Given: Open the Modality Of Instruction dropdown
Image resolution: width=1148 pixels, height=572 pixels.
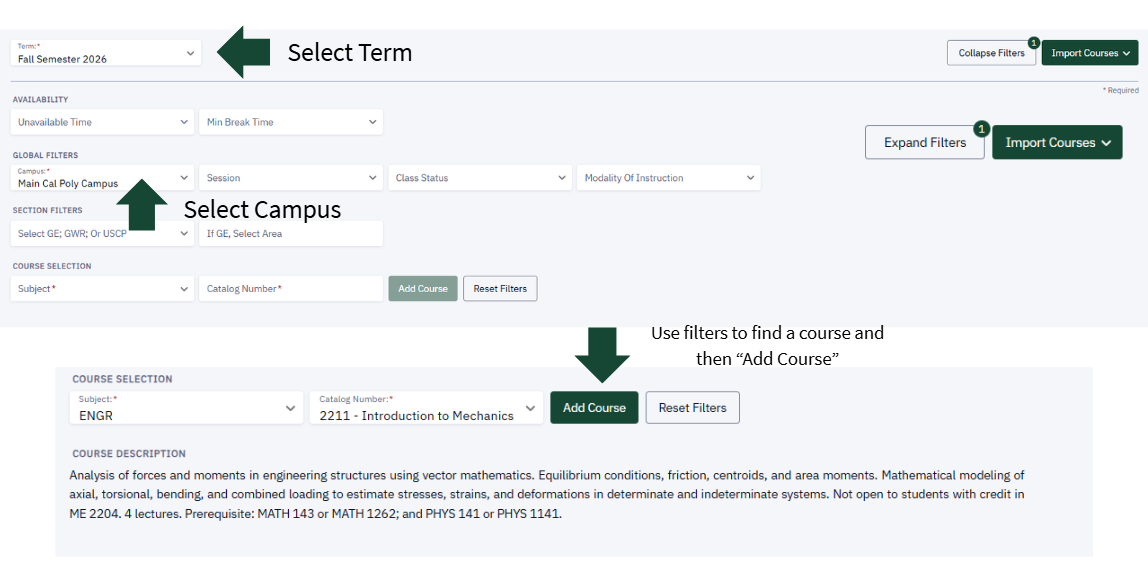Looking at the screenshot, I should 668,178.
